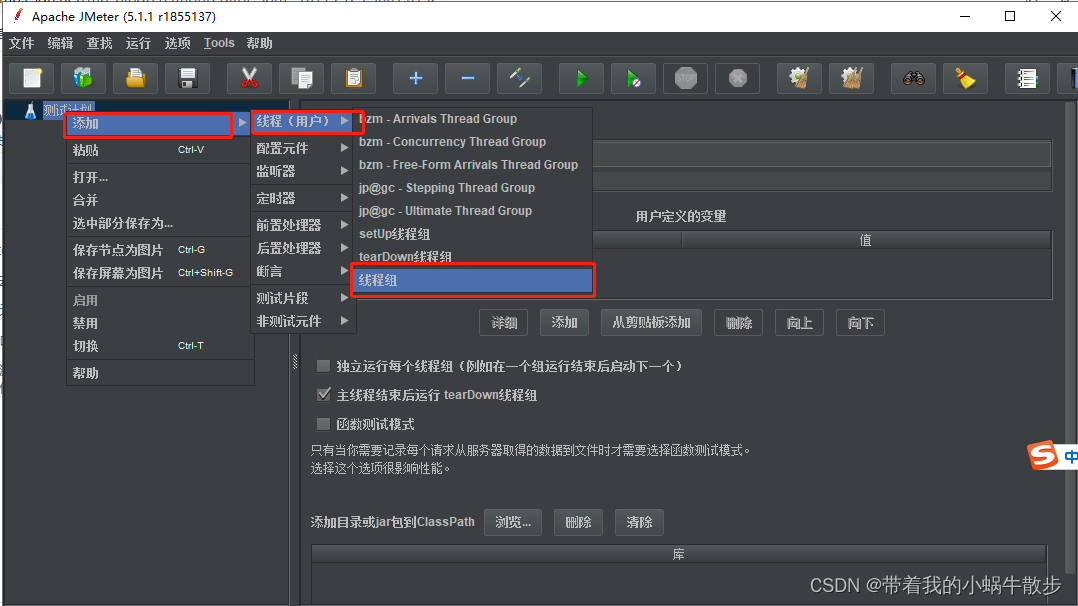Start the test with green play icon

tap(582, 78)
